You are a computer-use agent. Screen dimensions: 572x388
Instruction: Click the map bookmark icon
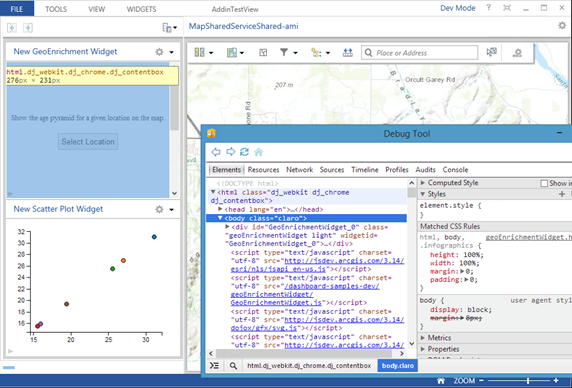(263, 53)
